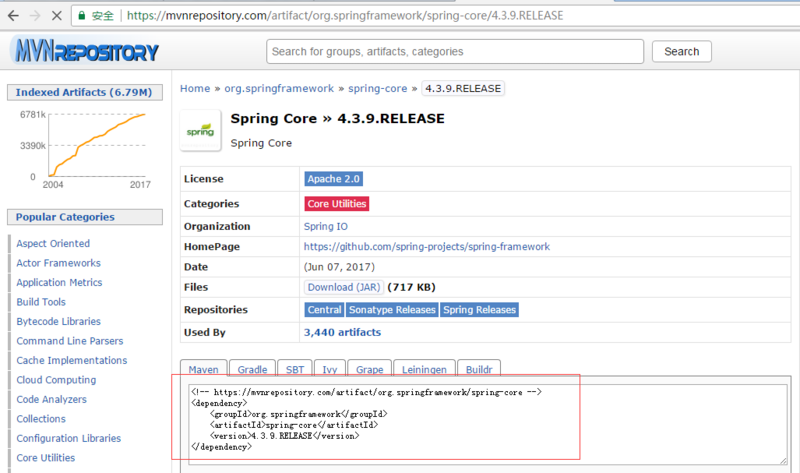Viewport: 800px width, 473px height.
Task: Open the Command Line Parsers category
Action: pyautogui.click(x=70, y=341)
